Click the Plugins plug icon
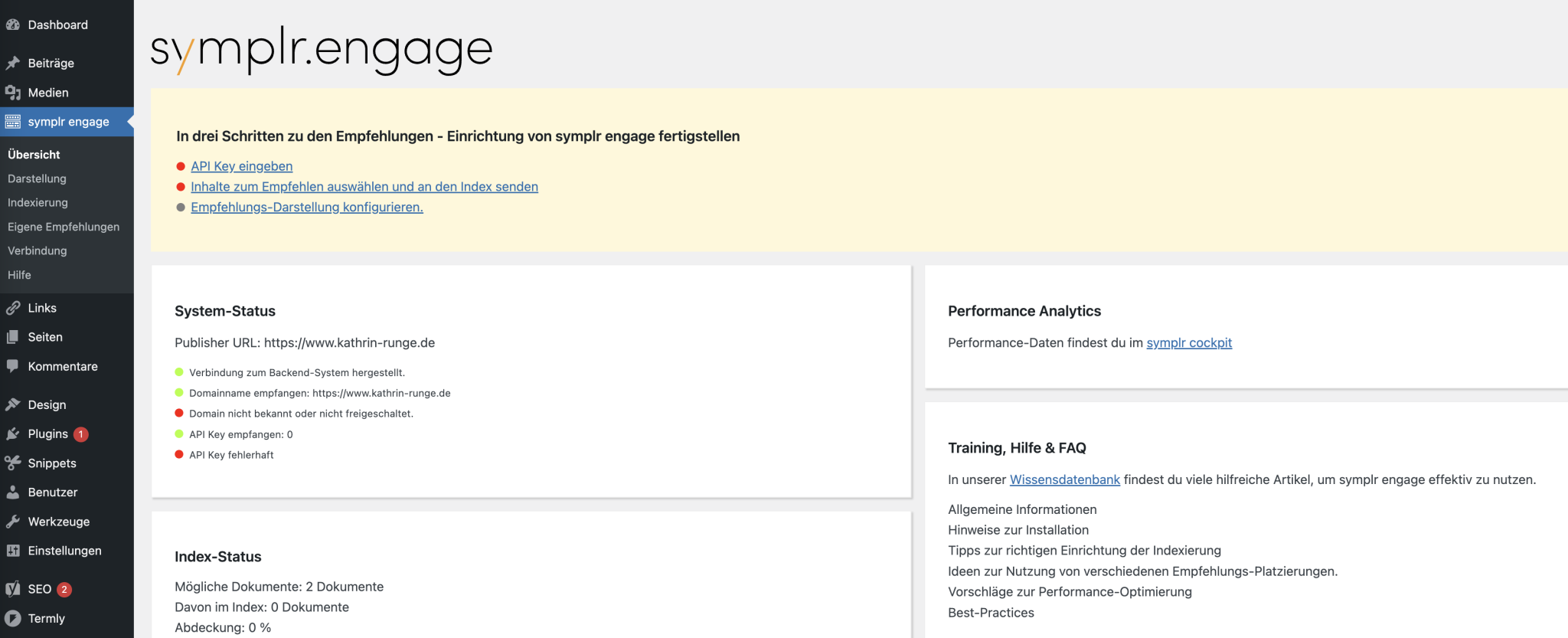This screenshot has width=1568, height=638. [x=12, y=434]
